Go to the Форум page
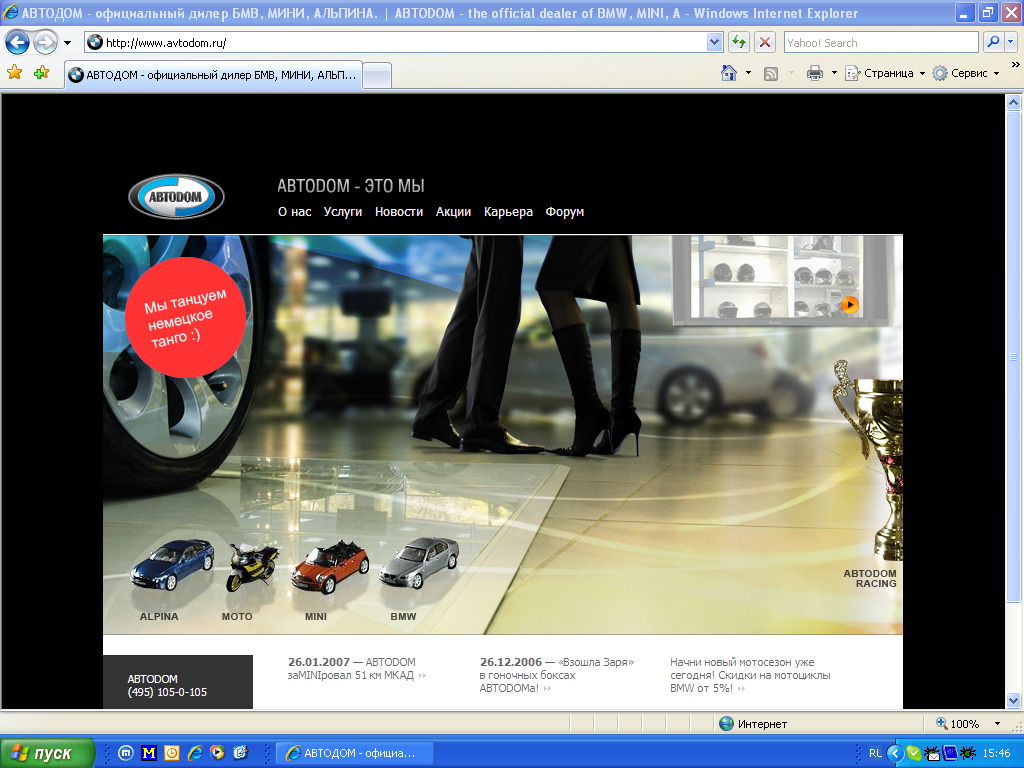The height and width of the screenshot is (768, 1024). pos(565,212)
